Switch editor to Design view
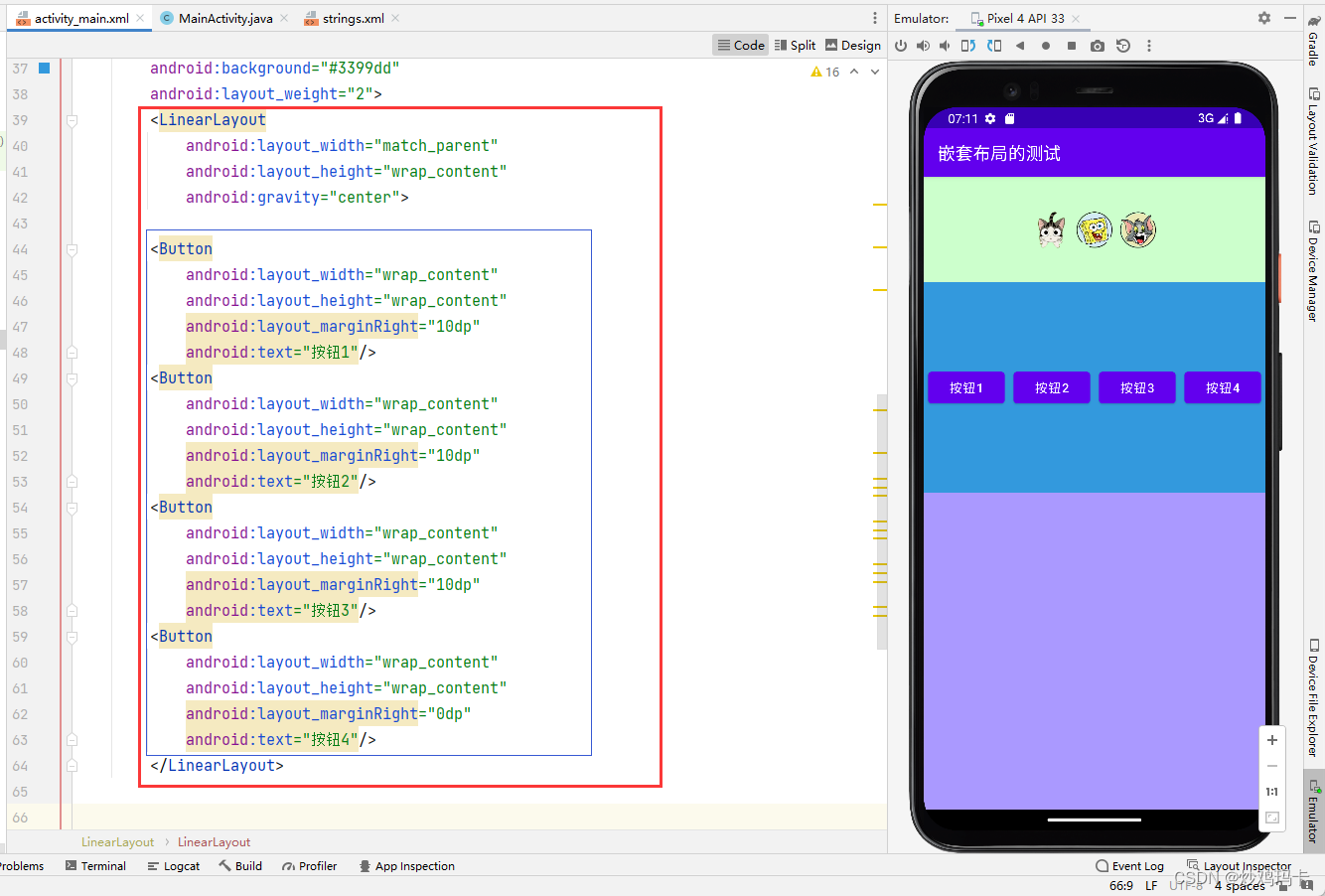This screenshot has height=896, width=1325. 853,45
